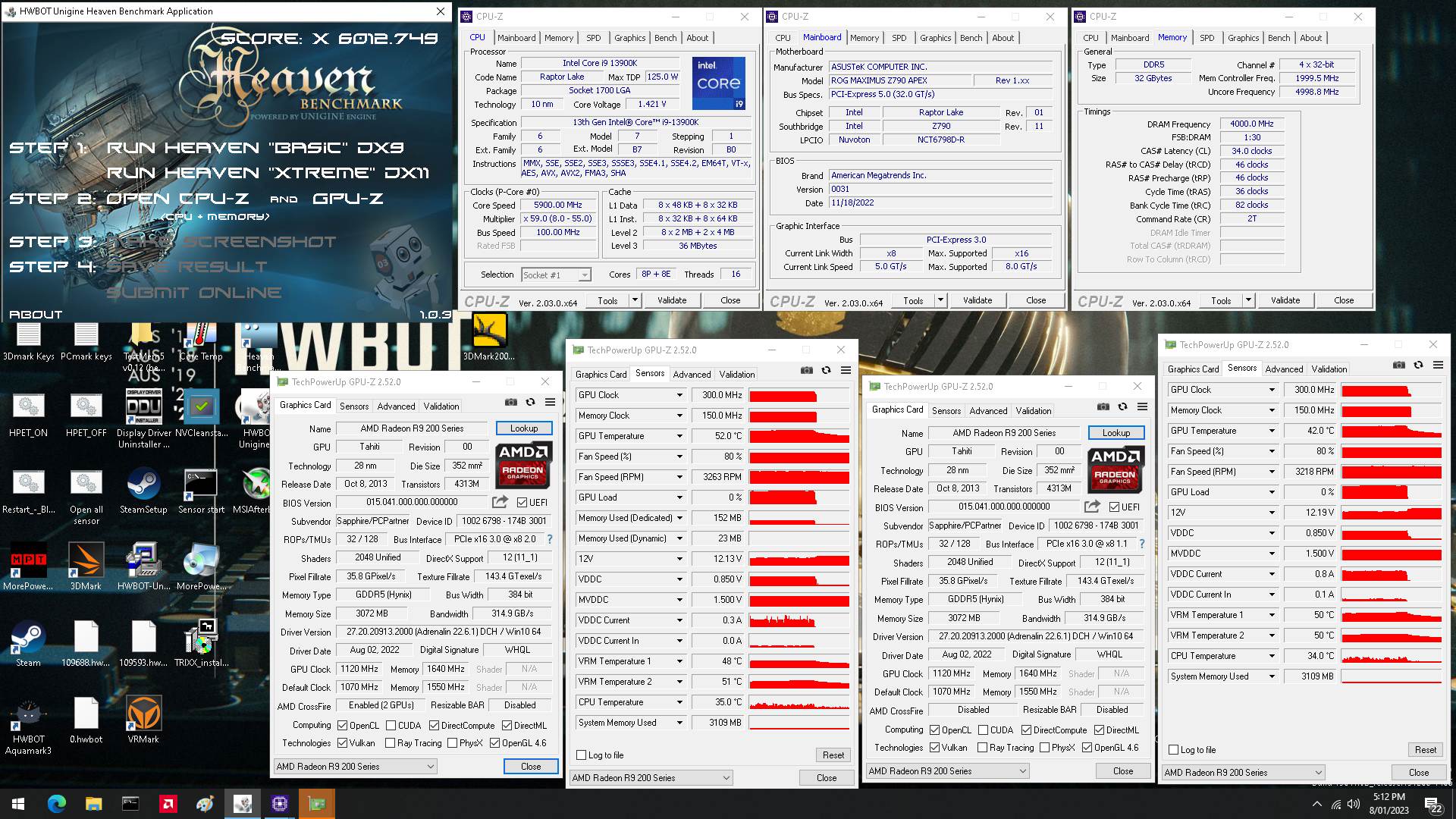Toggle the PhysX checkbox in the third GPU-Z window
This screenshot has height=819, width=1456.
pyautogui.click(x=1045, y=748)
